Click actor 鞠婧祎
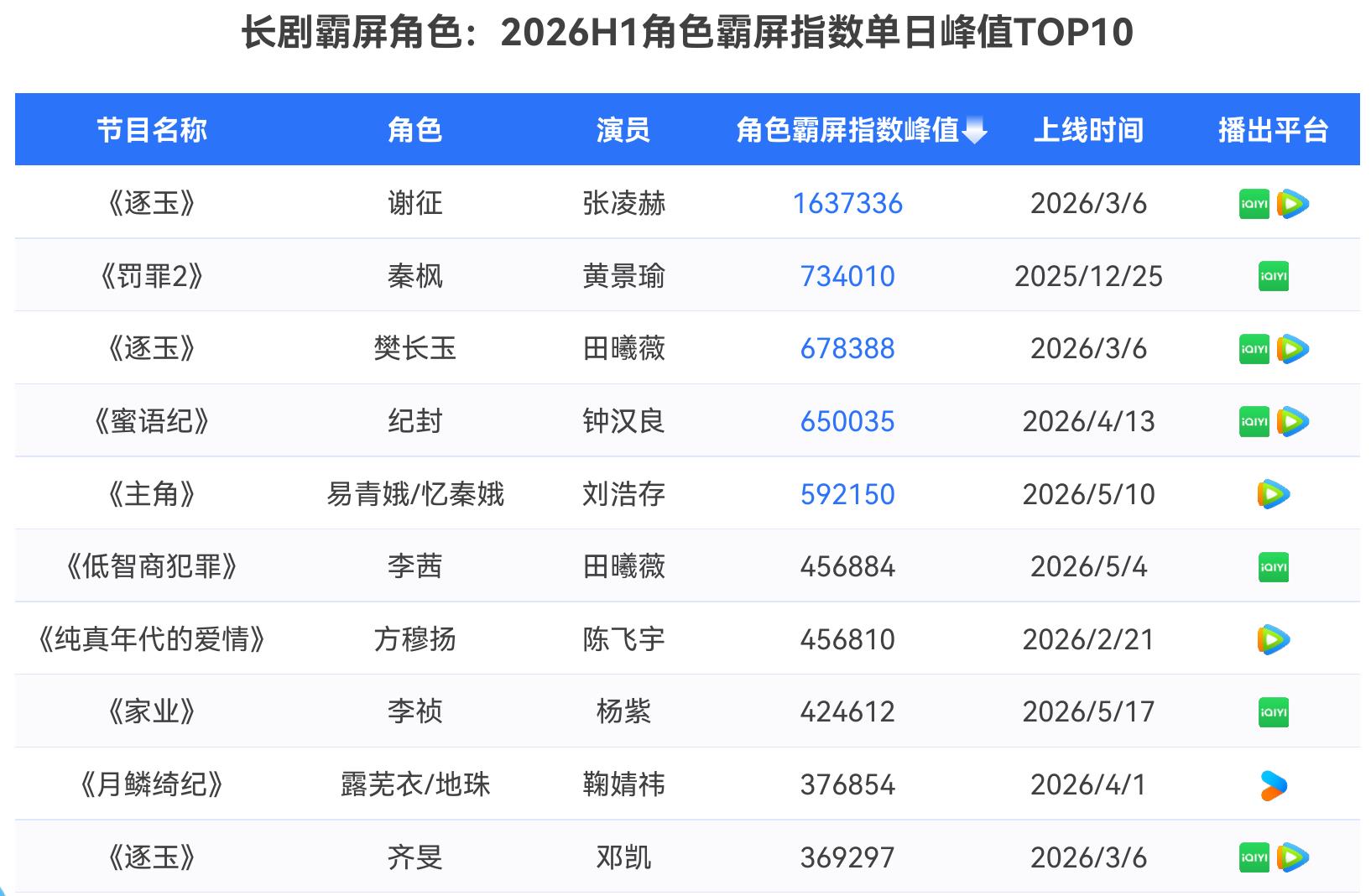The width and height of the screenshot is (1371, 896). coord(623,785)
